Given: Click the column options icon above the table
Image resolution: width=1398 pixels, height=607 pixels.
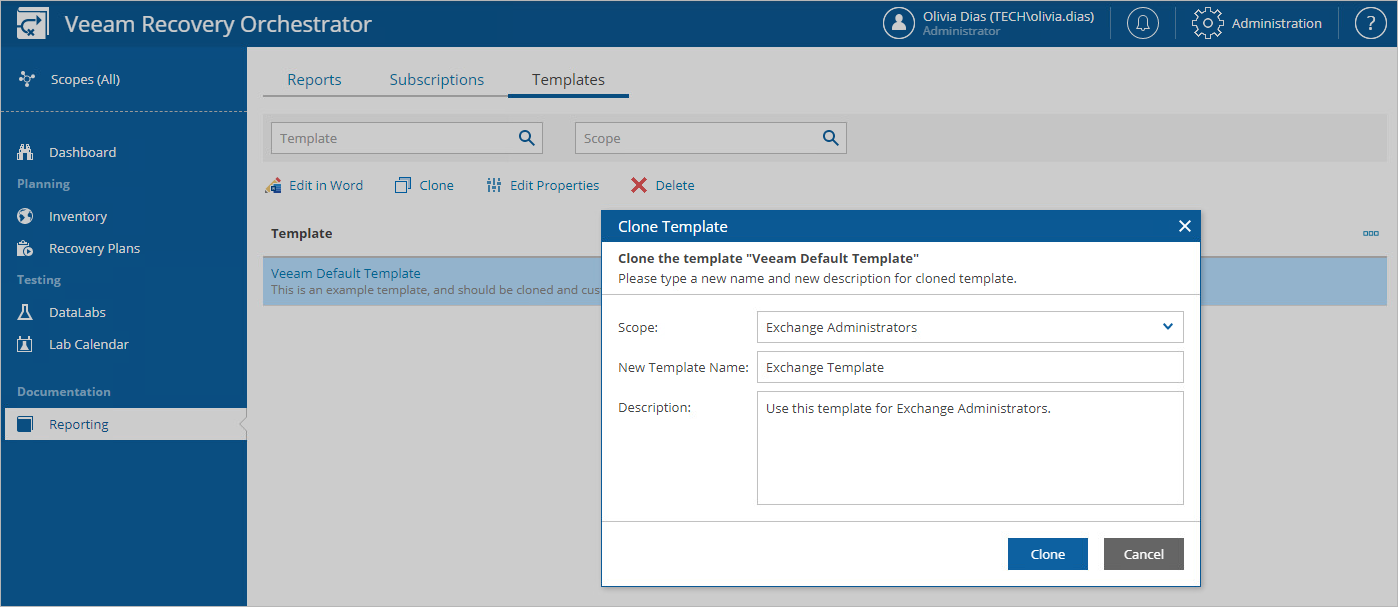Looking at the screenshot, I should (x=1369, y=233).
